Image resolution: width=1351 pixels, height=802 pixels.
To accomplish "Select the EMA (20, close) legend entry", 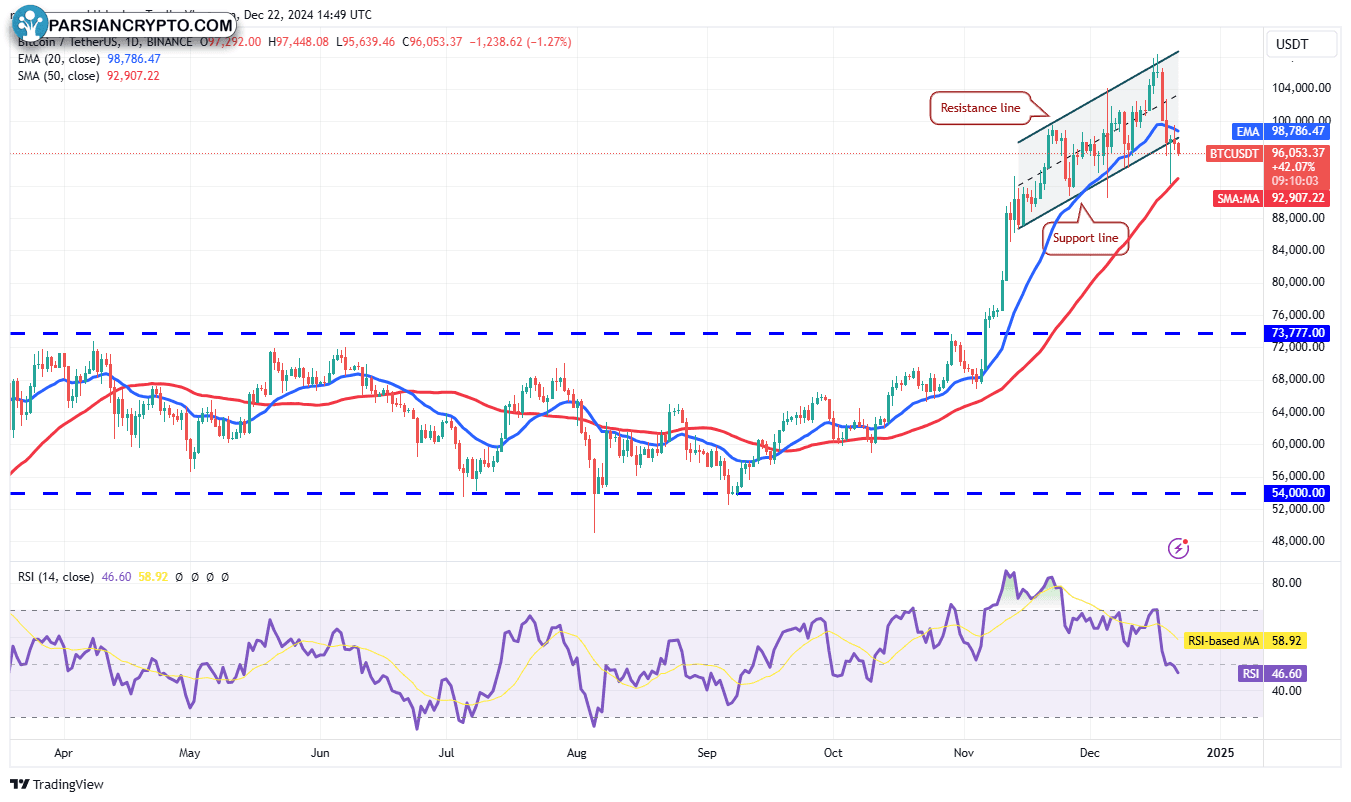I will [x=57, y=59].
